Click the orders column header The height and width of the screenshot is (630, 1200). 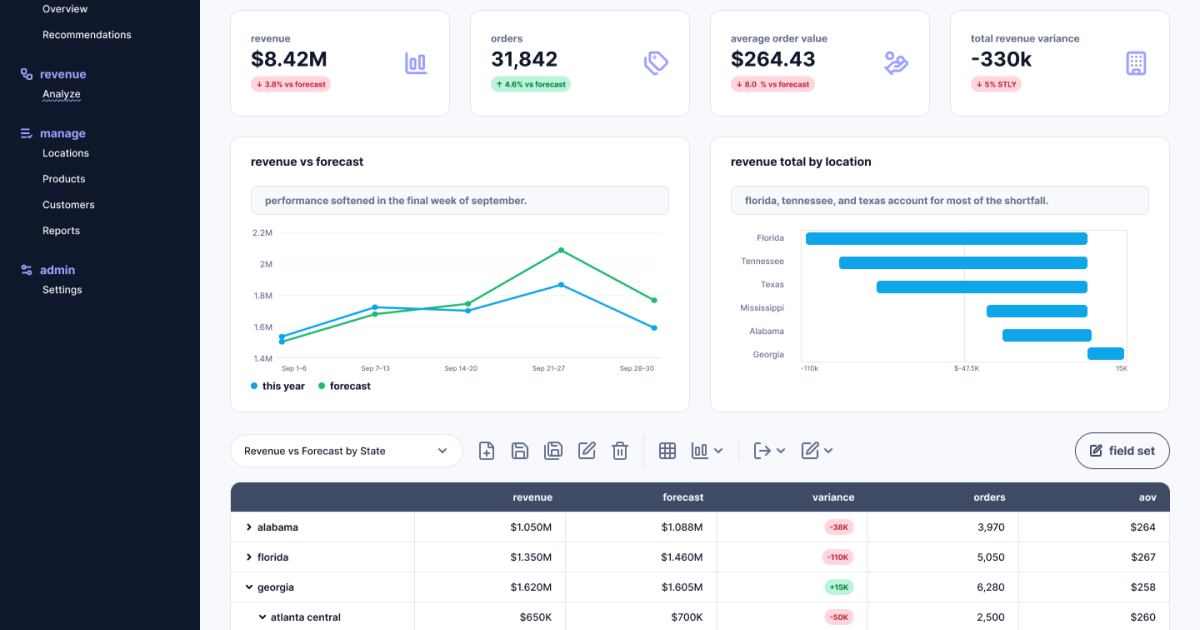coord(989,497)
